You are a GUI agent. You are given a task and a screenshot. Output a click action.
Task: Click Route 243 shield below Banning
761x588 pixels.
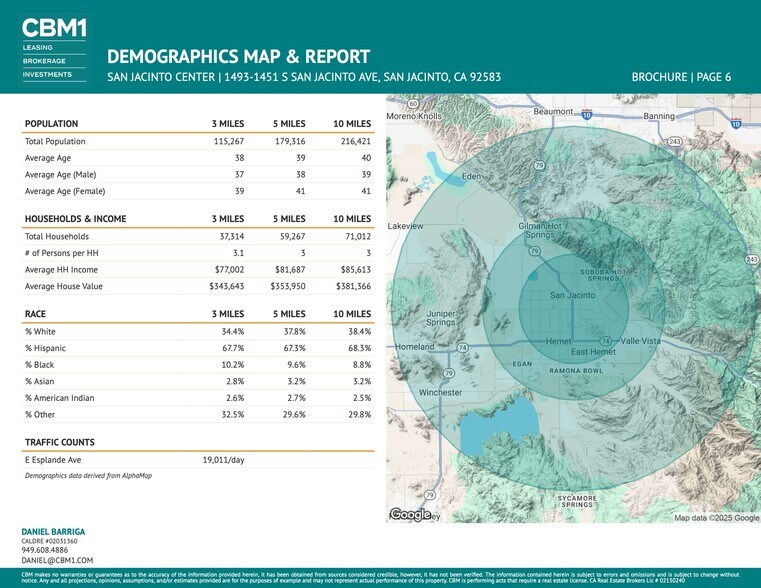pos(675,141)
